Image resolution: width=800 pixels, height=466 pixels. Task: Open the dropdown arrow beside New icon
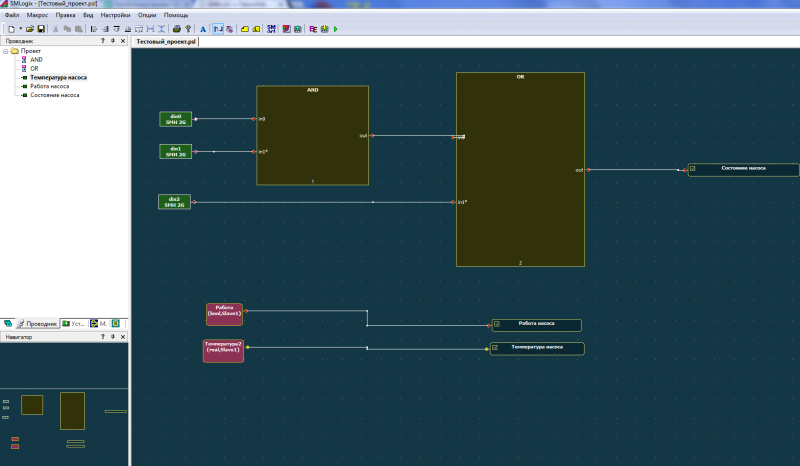coord(19,29)
